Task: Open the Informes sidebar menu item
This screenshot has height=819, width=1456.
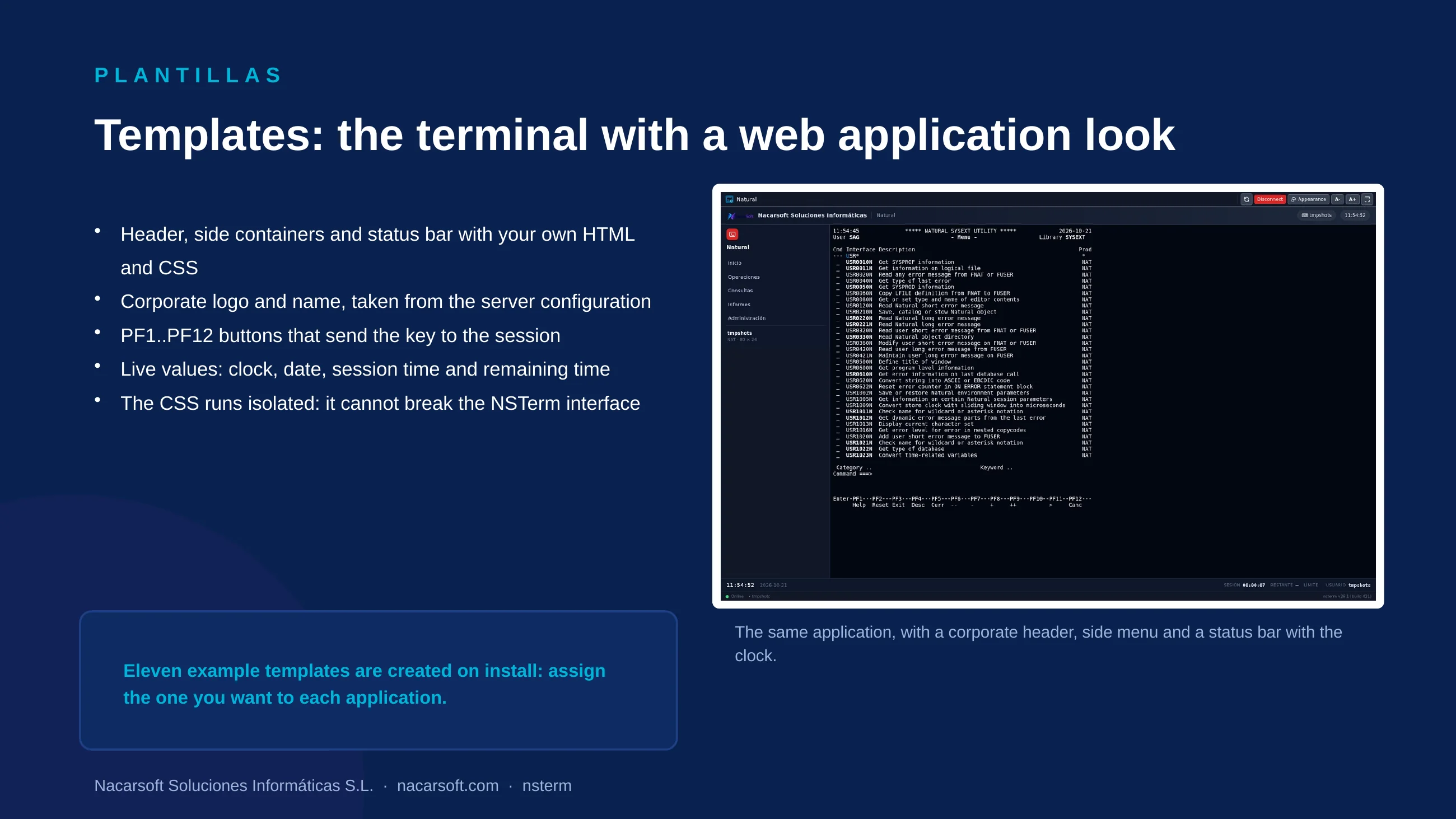Action: coord(739,305)
